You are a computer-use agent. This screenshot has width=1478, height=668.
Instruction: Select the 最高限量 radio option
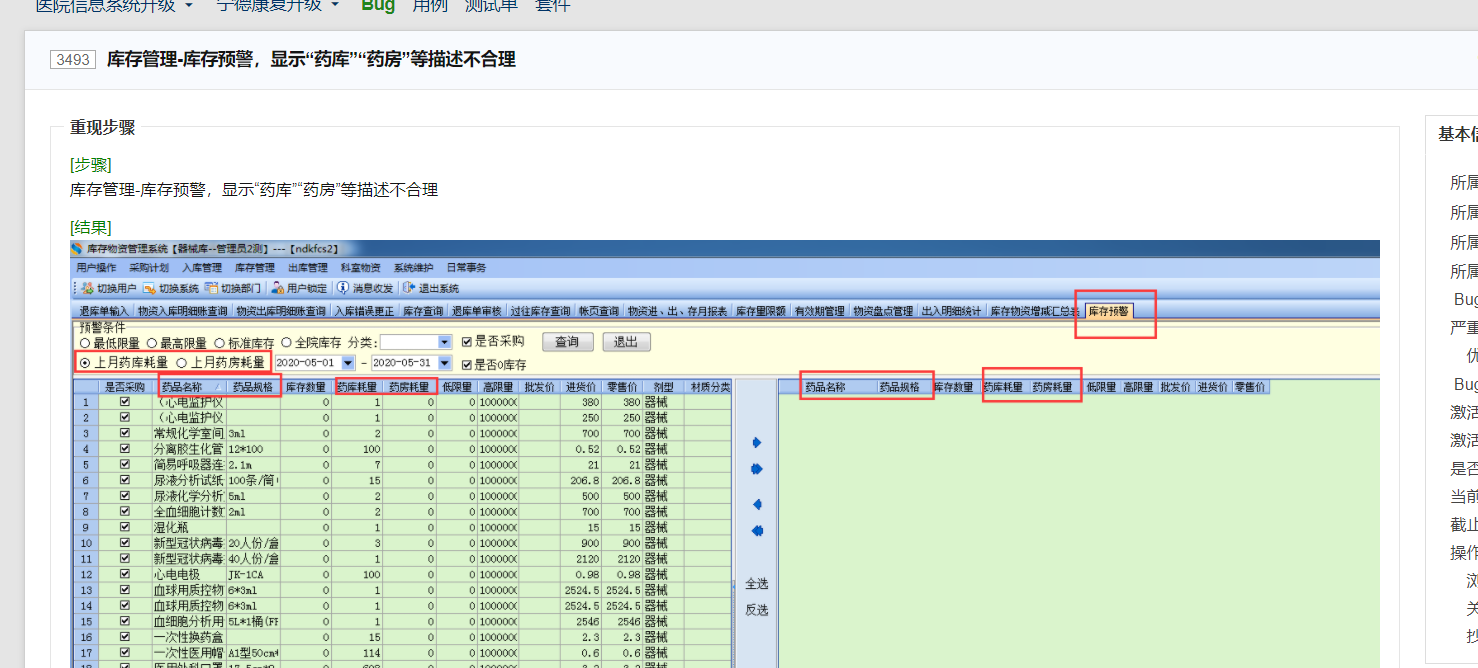[152, 343]
